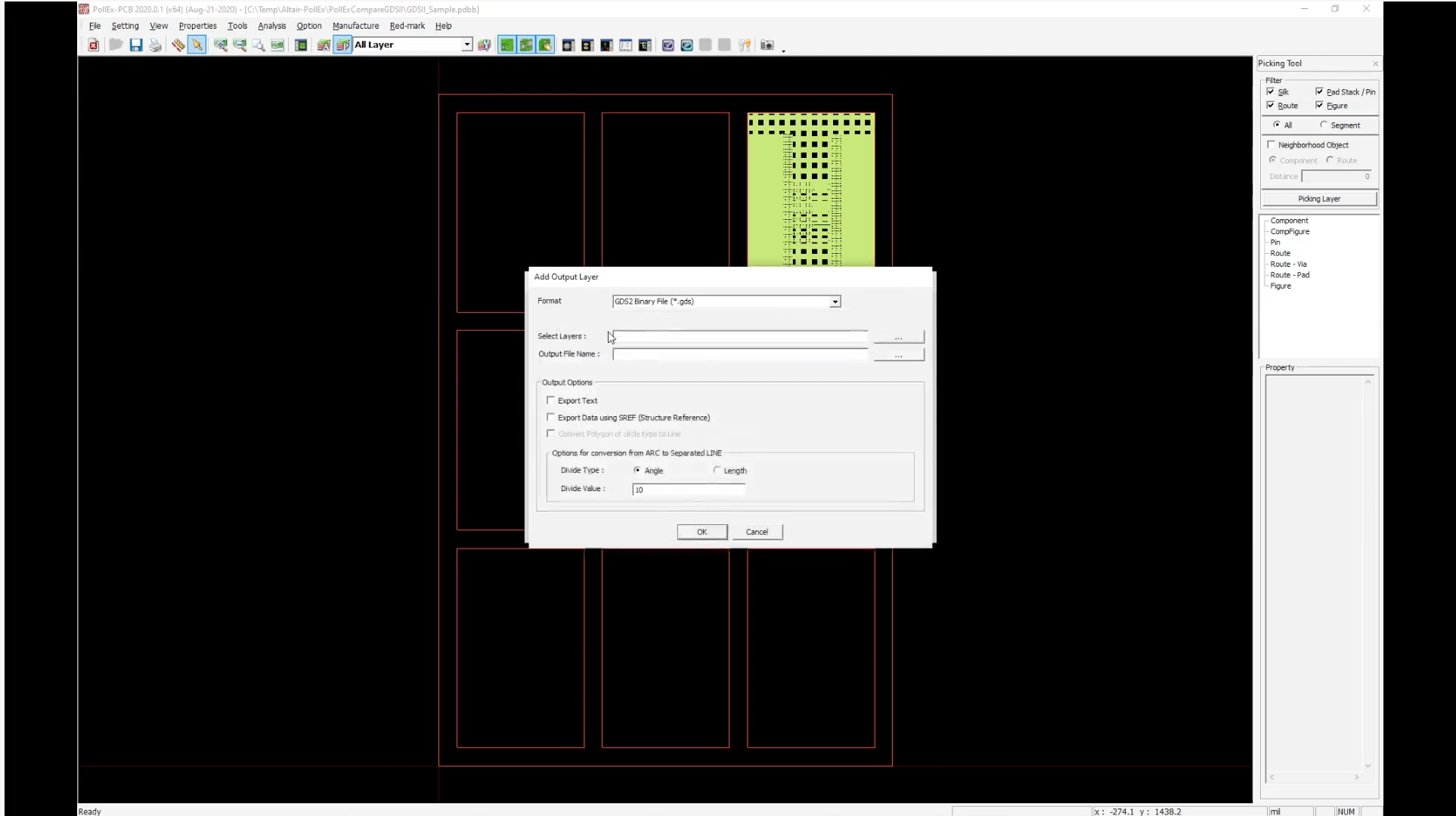Image resolution: width=1456 pixels, height=816 pixels.
Task: Select the measure ruler tool icon
Action: coord(178,45)
